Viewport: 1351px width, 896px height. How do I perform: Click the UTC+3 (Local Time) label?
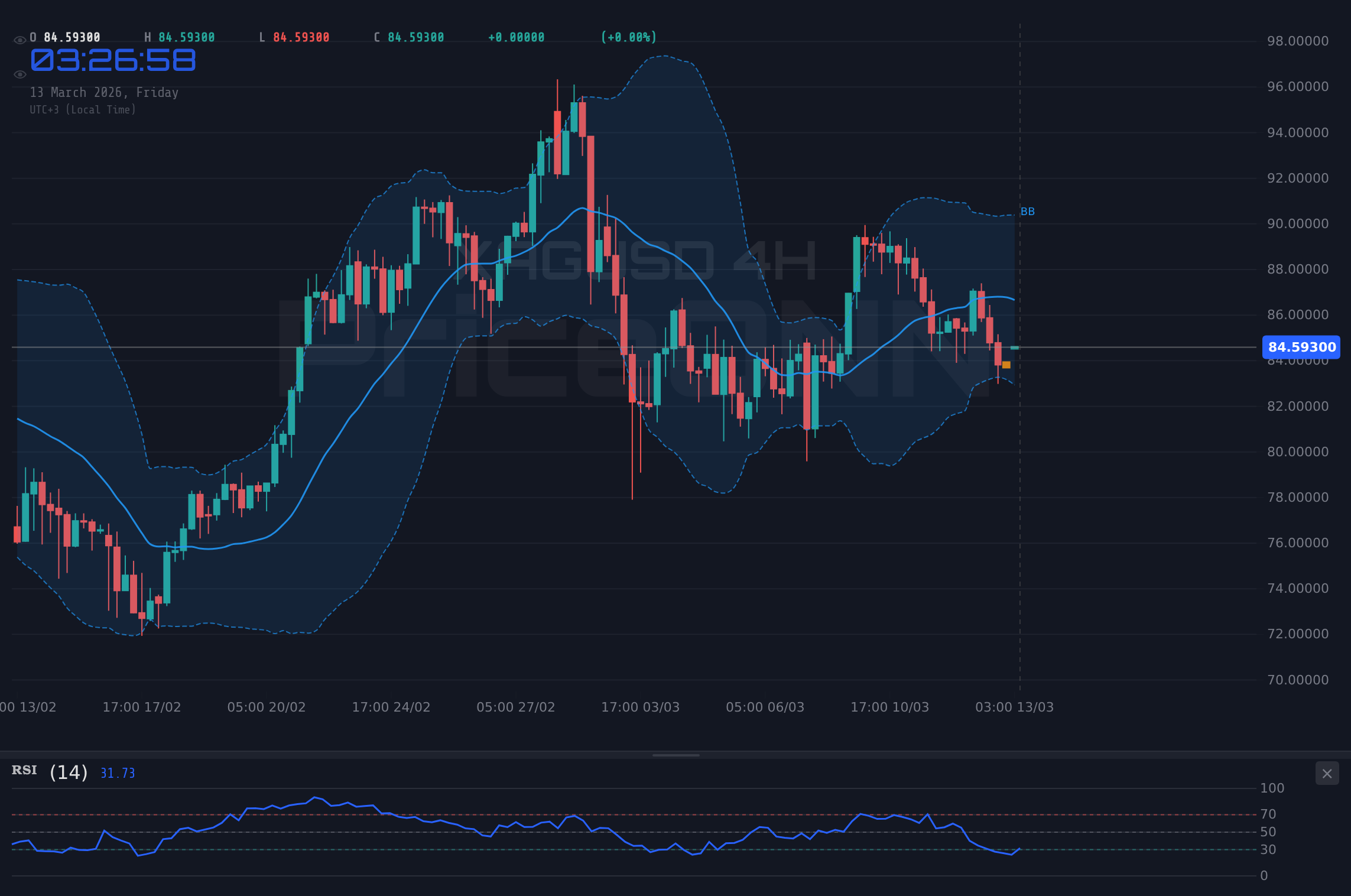tap(83, 110)
